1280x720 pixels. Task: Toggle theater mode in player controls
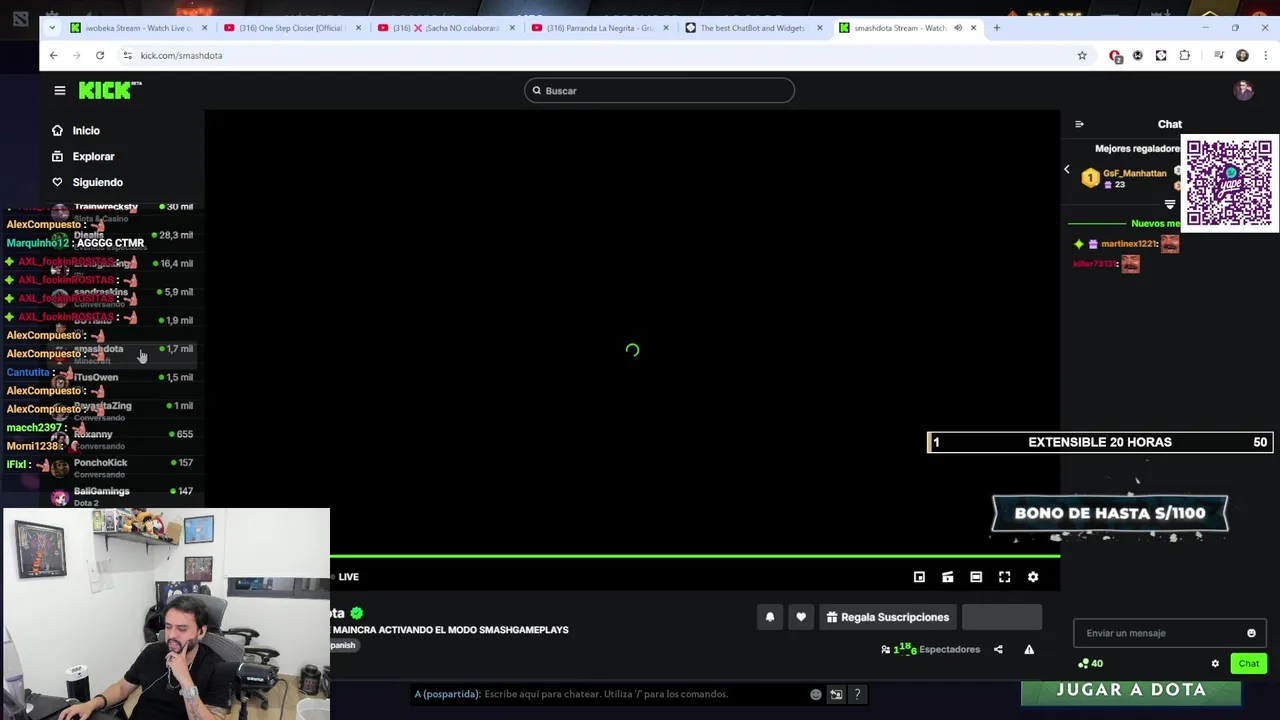[976, 577]
